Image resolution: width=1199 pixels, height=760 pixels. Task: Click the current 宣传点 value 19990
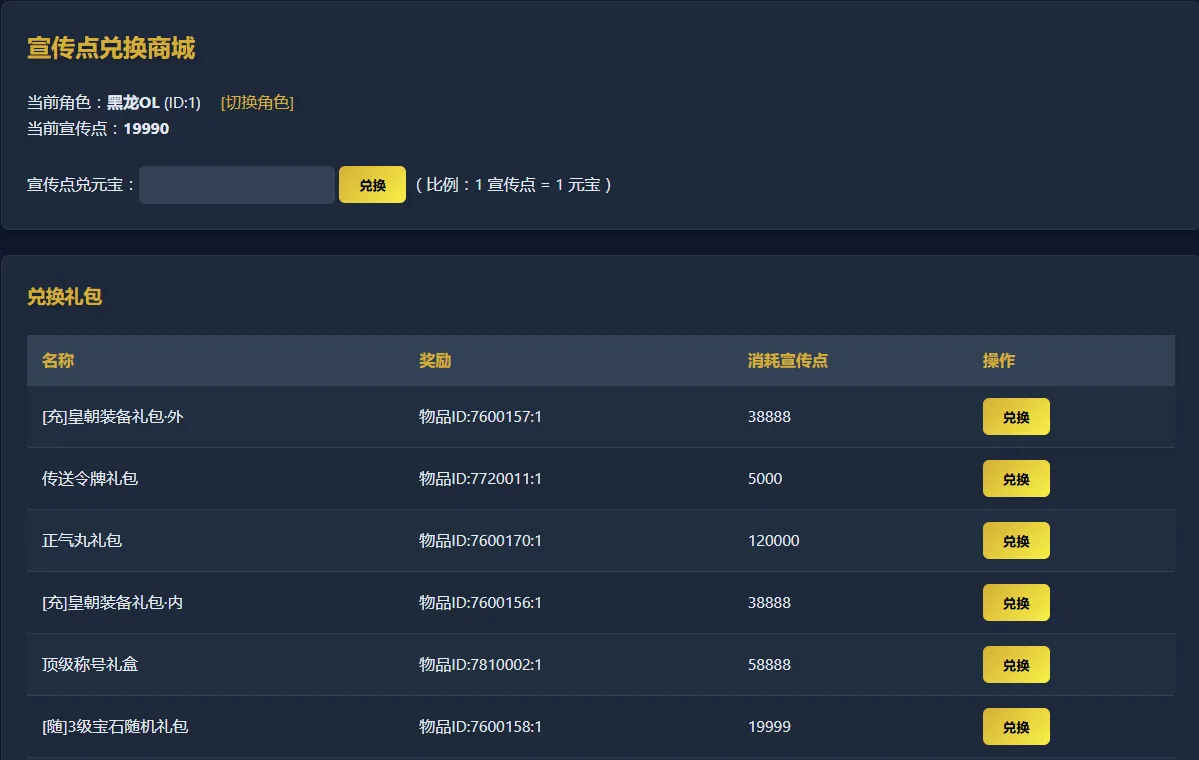click(146, 129)
